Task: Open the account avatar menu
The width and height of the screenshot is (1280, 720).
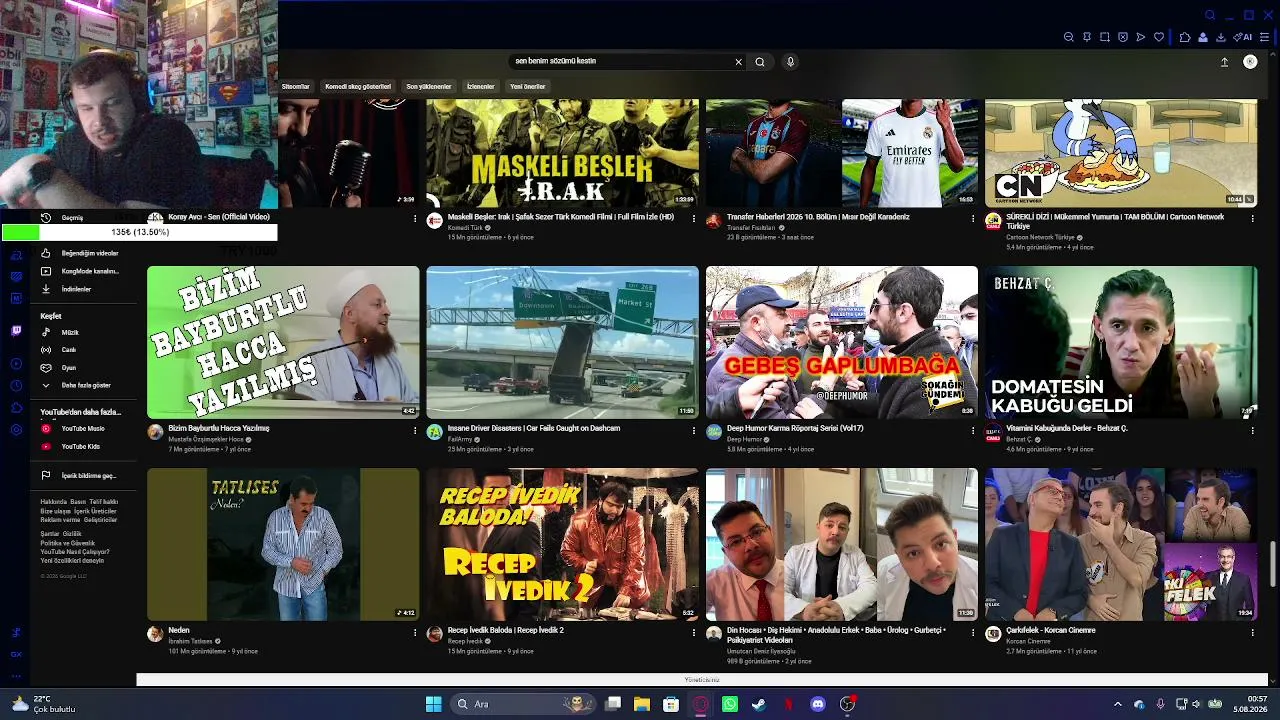Action: pyautogui.click(x=1250, y=62)
